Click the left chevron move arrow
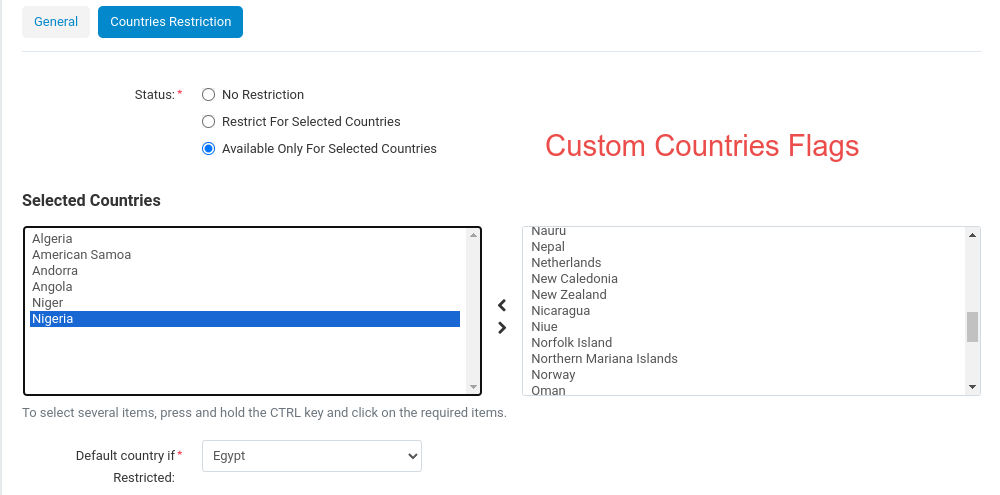This screenshot has width=1000, height=495. (502, 306)
